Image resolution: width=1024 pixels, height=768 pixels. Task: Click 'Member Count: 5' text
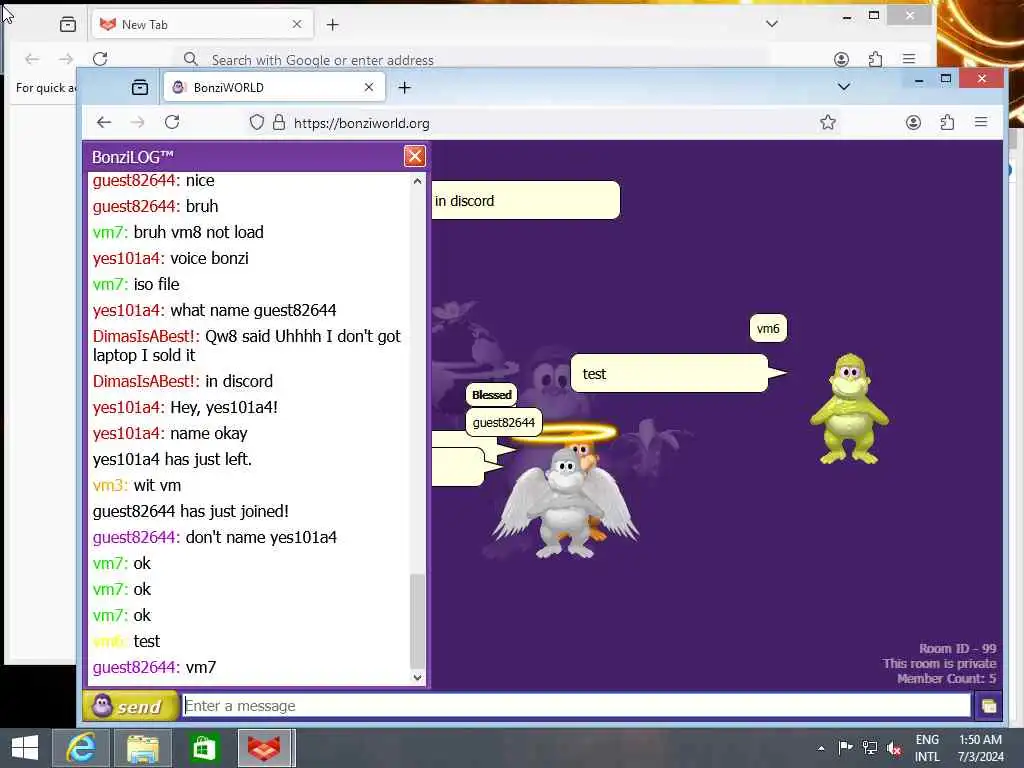pos(946,679)
